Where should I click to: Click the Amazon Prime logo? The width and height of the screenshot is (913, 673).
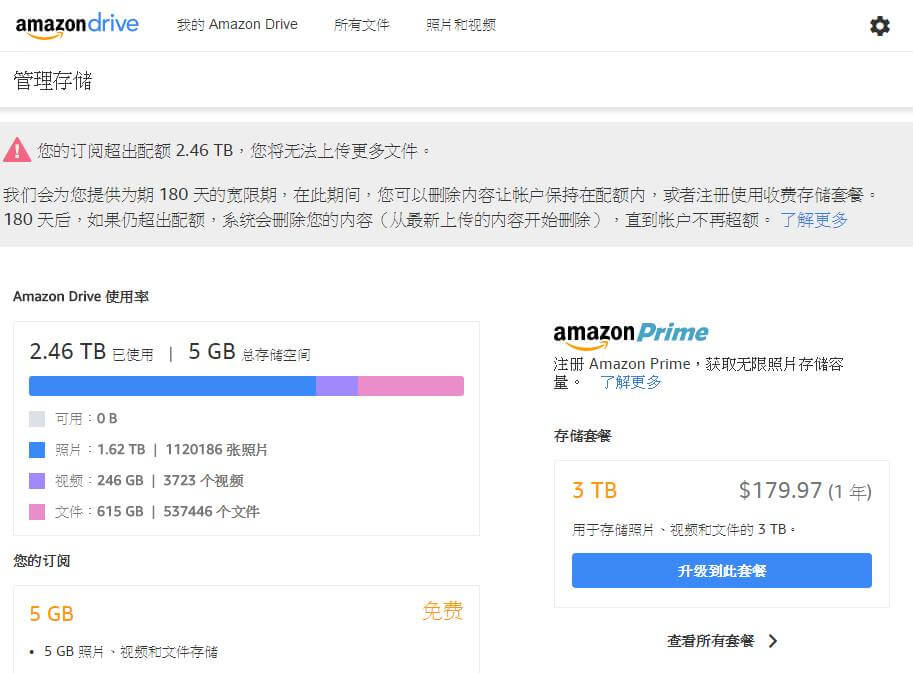click(x=630, y=334)
